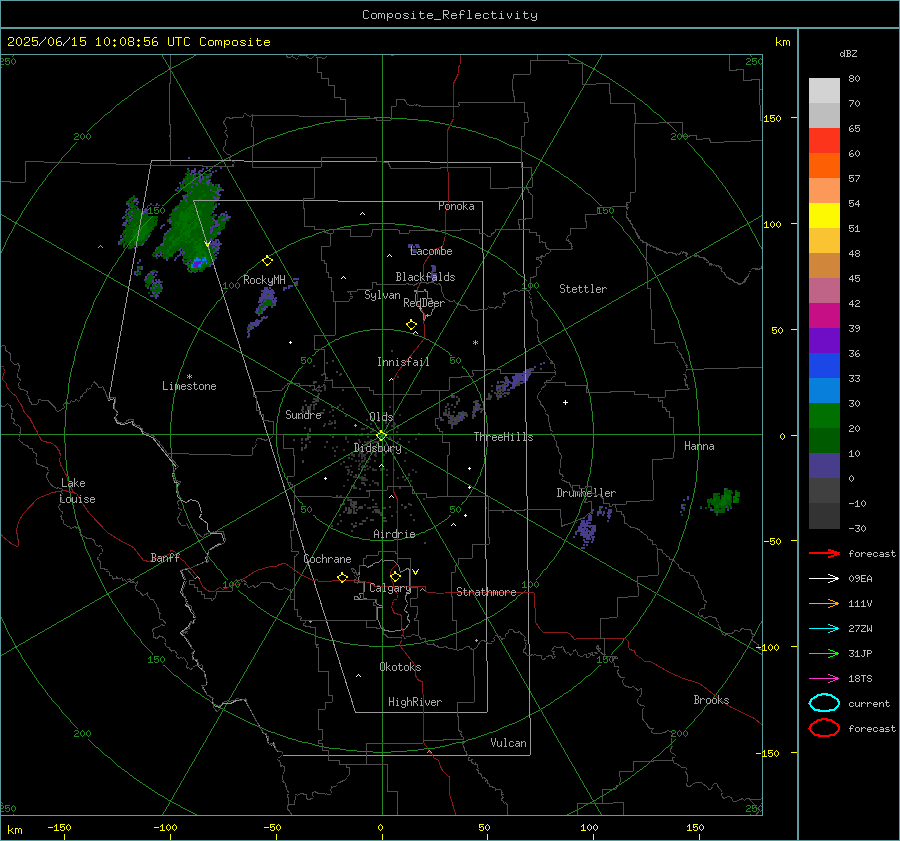Screen dimensions: 900x841
Task: Click the Strathmore map label
Action: click(486, 592)
